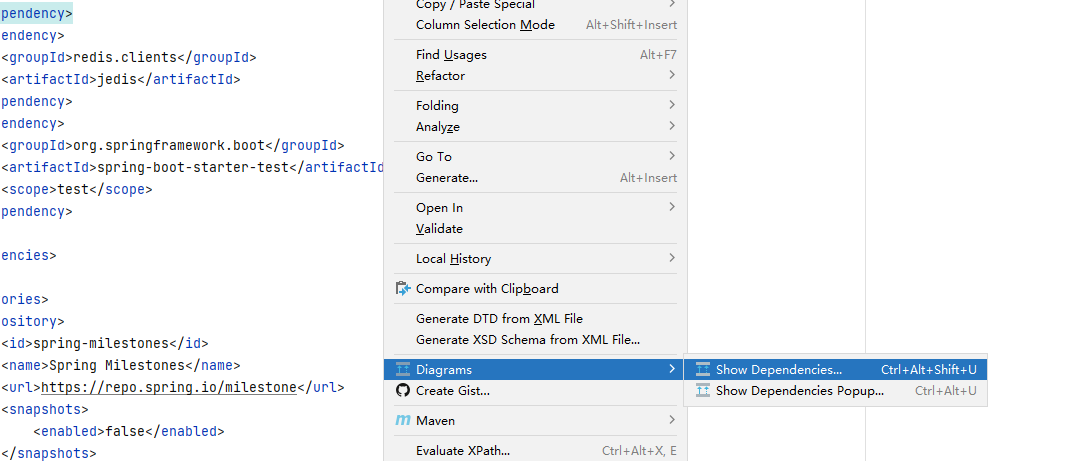Click the Diagrams menu icon
The height and width of the screenshot is (461, 1074).
click(403, 370)
